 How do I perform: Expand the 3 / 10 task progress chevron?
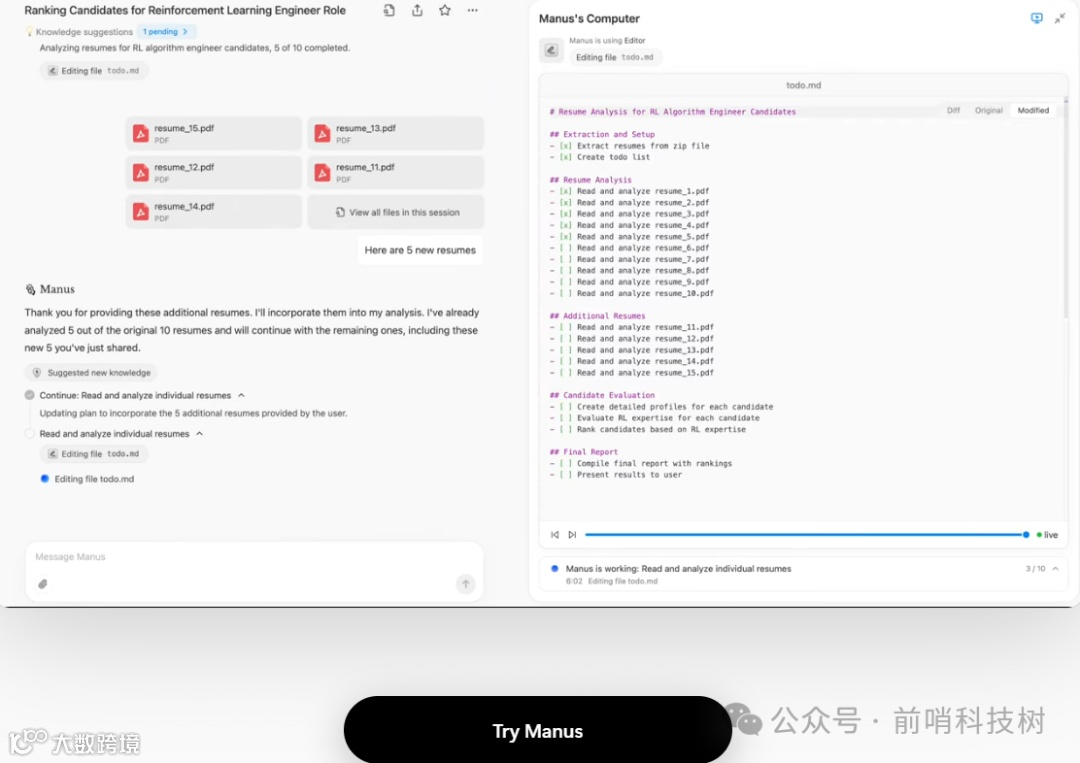[1055, 569]
